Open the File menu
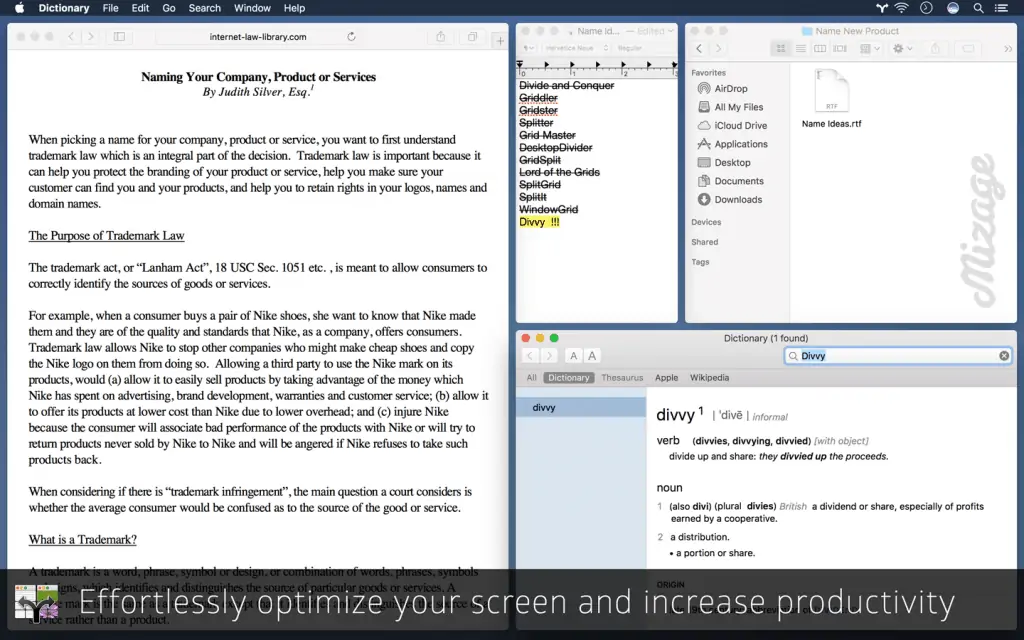 110,8
